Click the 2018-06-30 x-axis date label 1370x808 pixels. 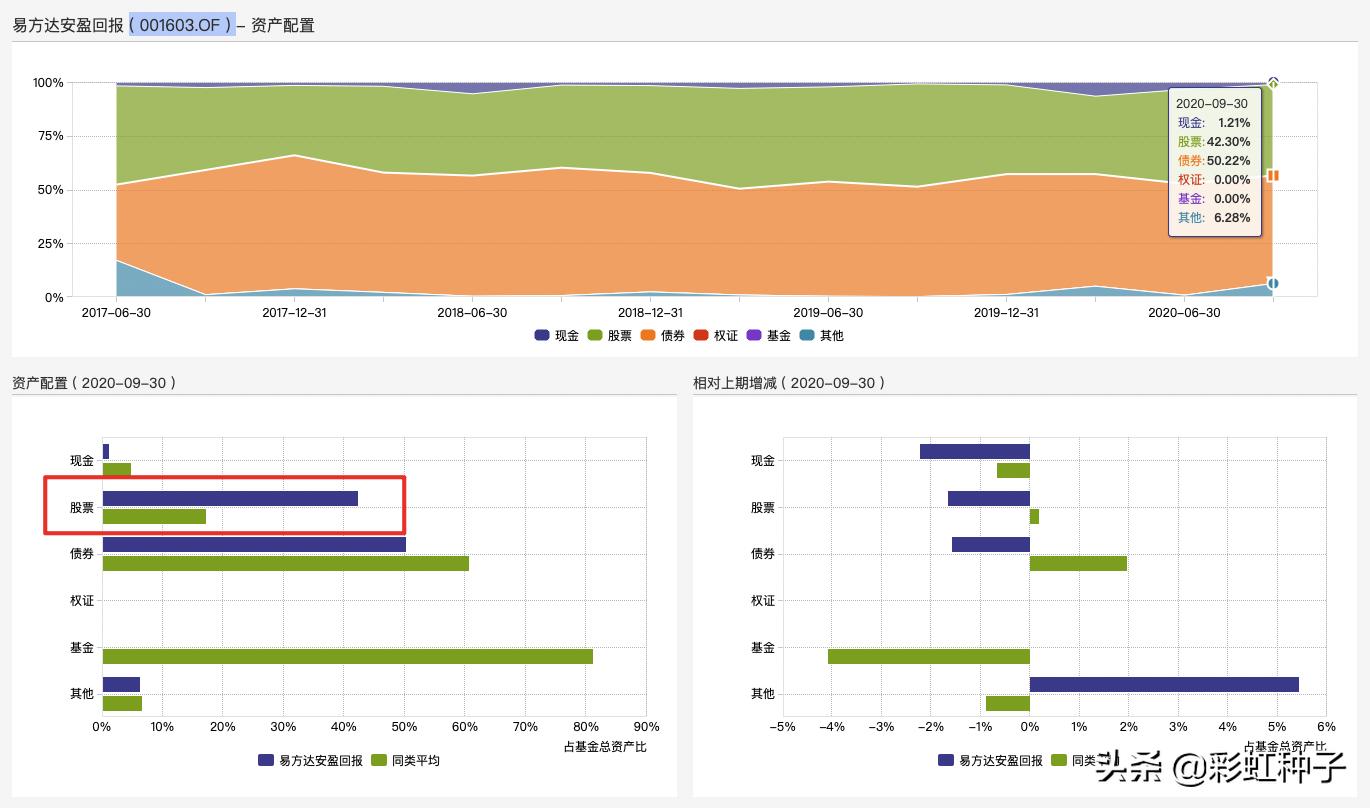[472, 312]
